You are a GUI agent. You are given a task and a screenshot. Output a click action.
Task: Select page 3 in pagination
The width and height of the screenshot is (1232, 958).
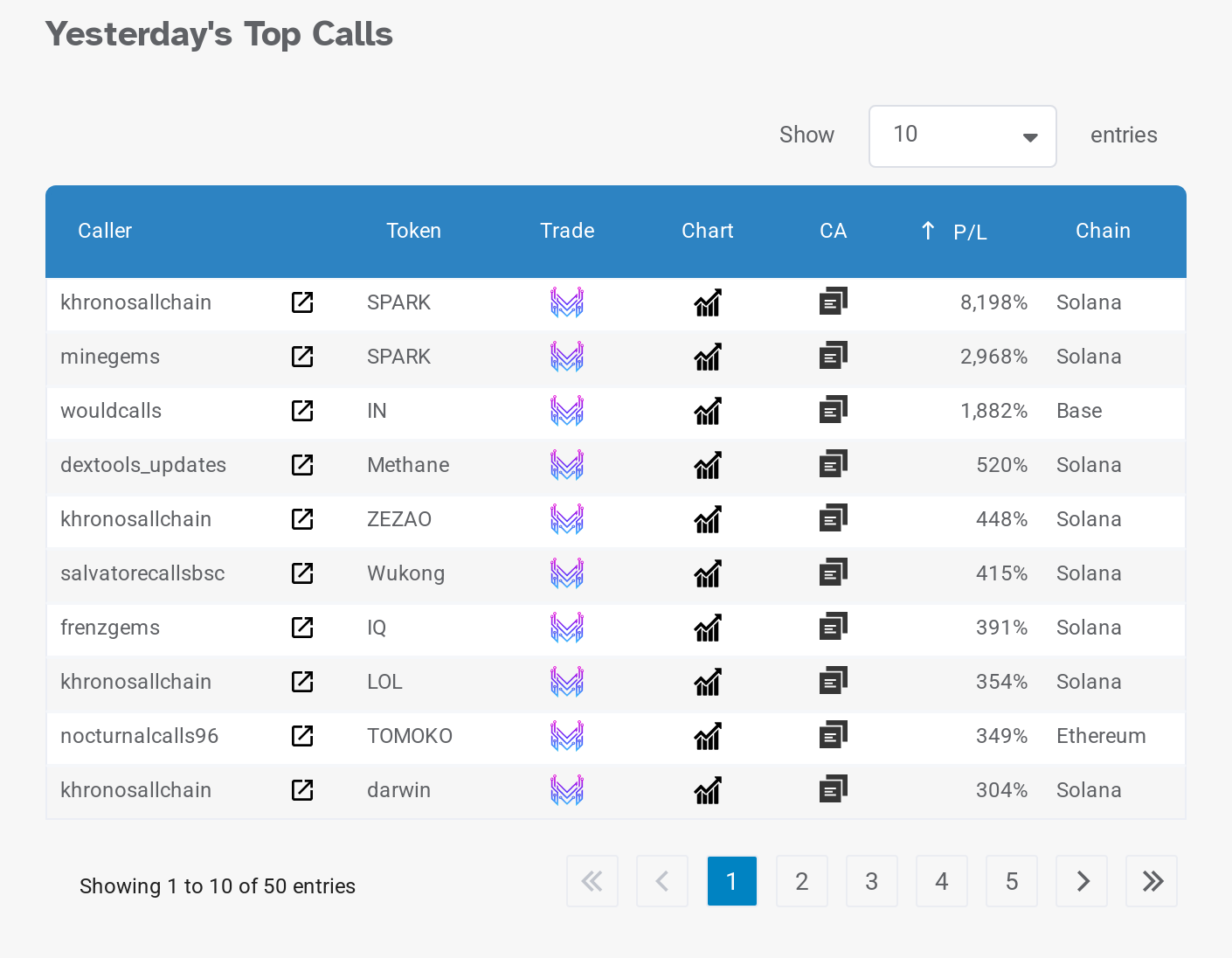click(871, 881)
